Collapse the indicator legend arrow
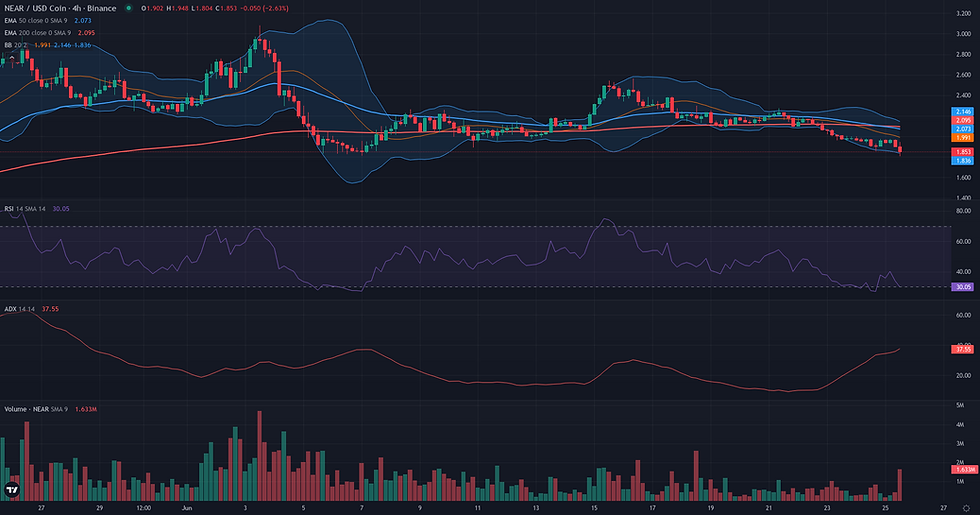The width and height of the screenshot is (980, 515). point(11,58)
